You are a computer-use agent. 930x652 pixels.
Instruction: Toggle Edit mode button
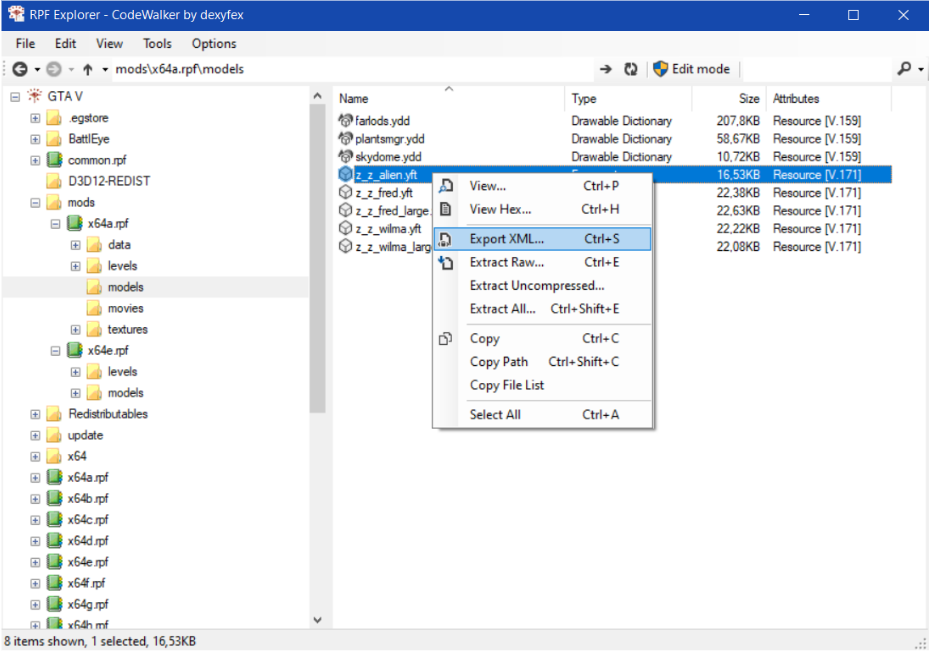pyautogui.click(x=691, y=69)
